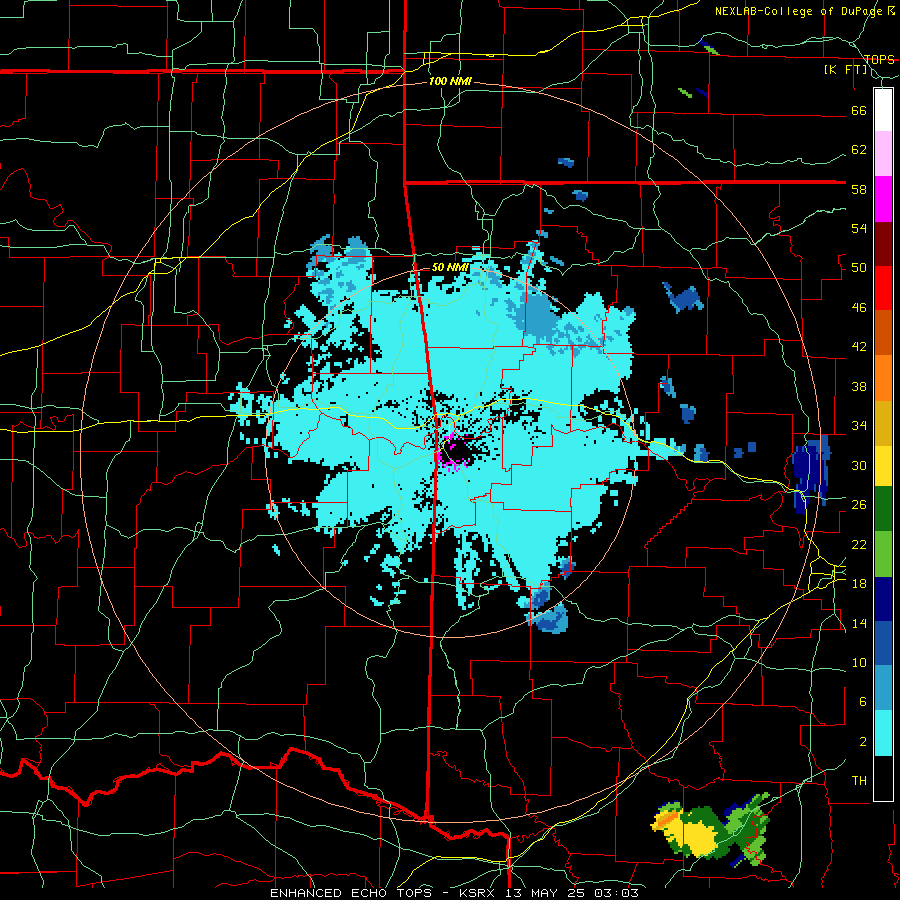
Task: Click the 34 legend value
Action: coord(859,426)
